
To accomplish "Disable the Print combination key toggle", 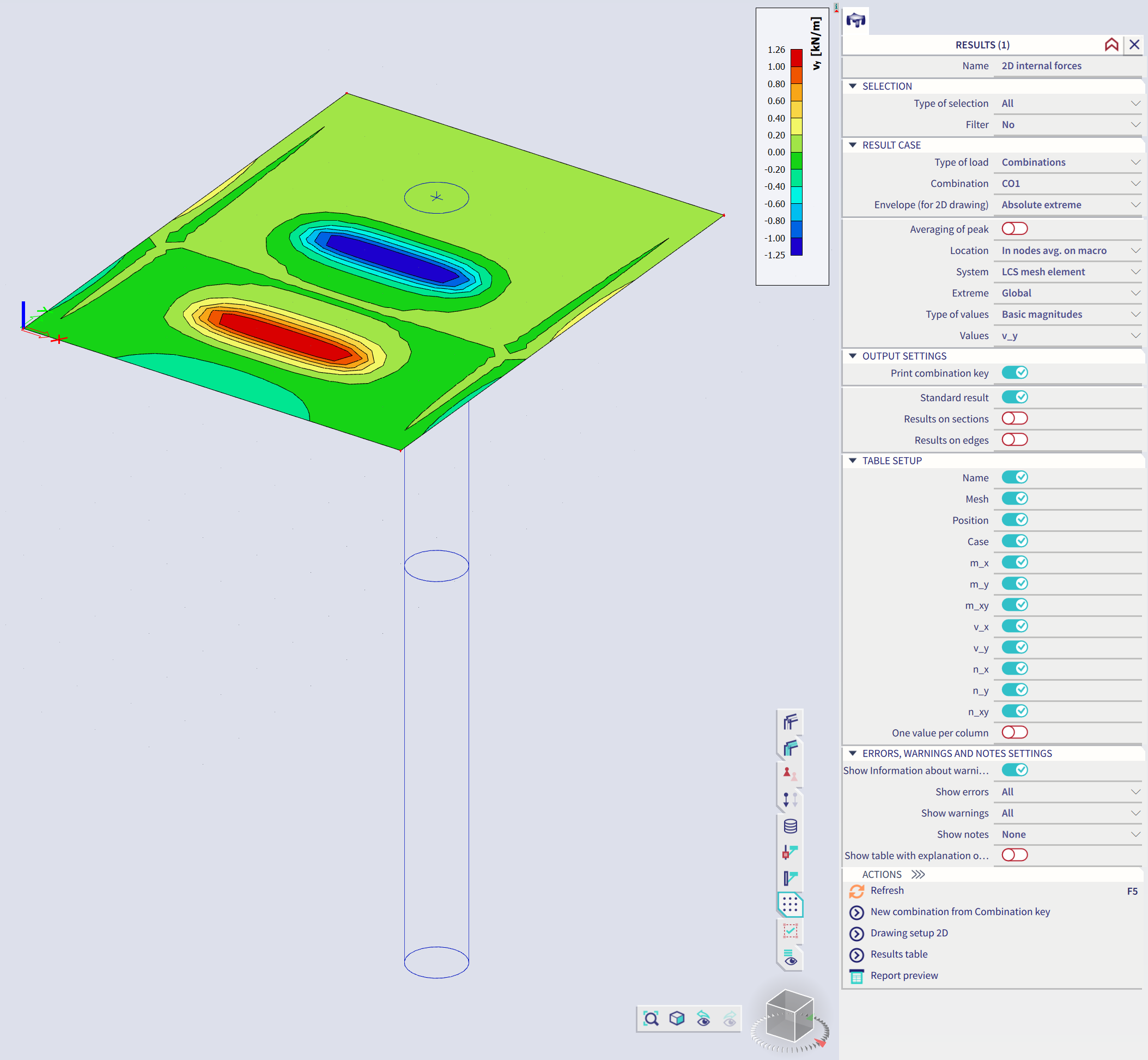I will (1014, 373).
